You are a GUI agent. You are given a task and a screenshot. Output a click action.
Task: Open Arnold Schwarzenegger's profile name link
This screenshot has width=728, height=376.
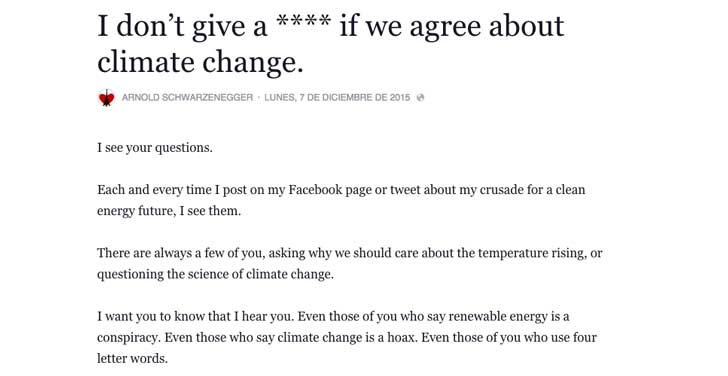click(x=188, y=97)
